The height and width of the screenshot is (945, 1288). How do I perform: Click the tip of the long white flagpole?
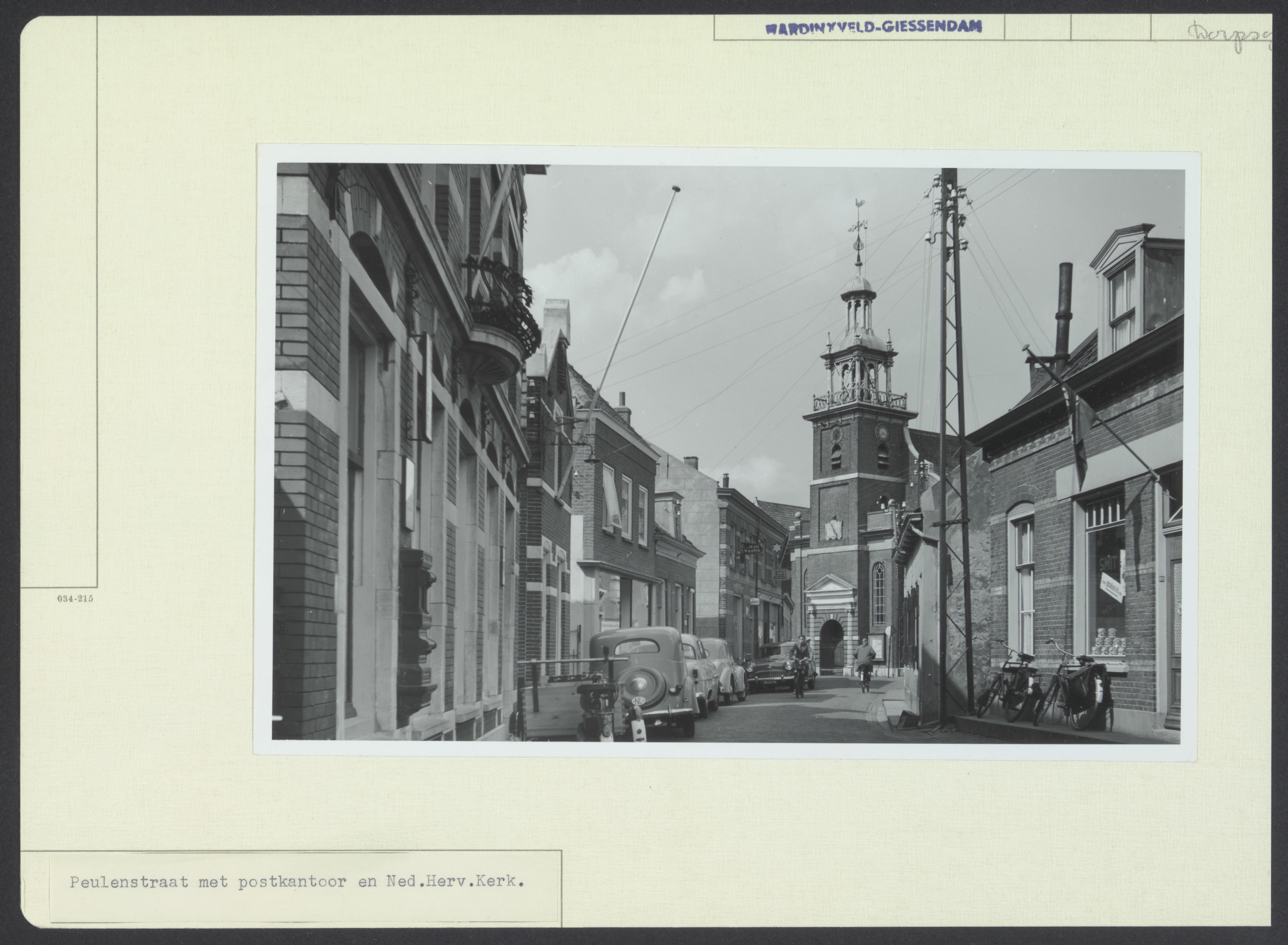pos(676,188)
